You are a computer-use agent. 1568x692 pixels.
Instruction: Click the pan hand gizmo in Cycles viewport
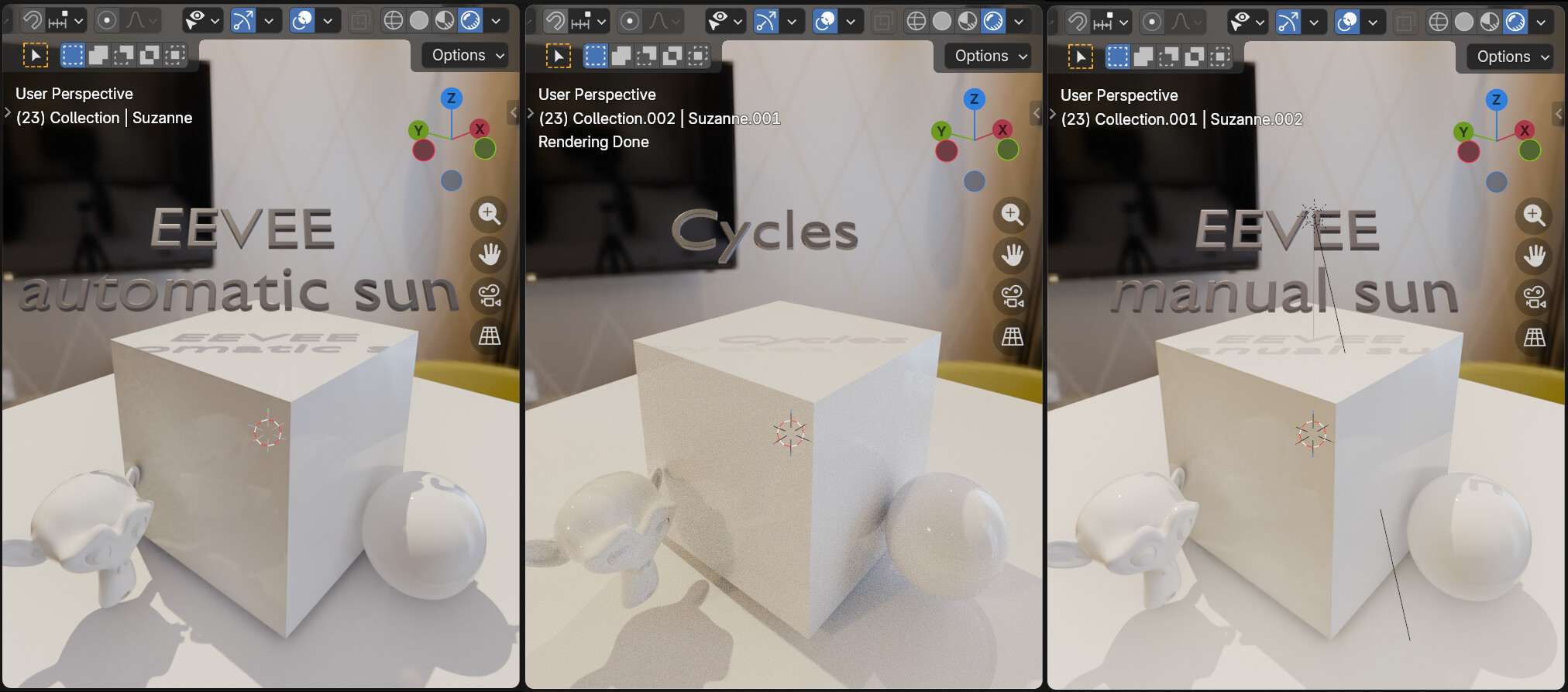(x=1012, y=255)
